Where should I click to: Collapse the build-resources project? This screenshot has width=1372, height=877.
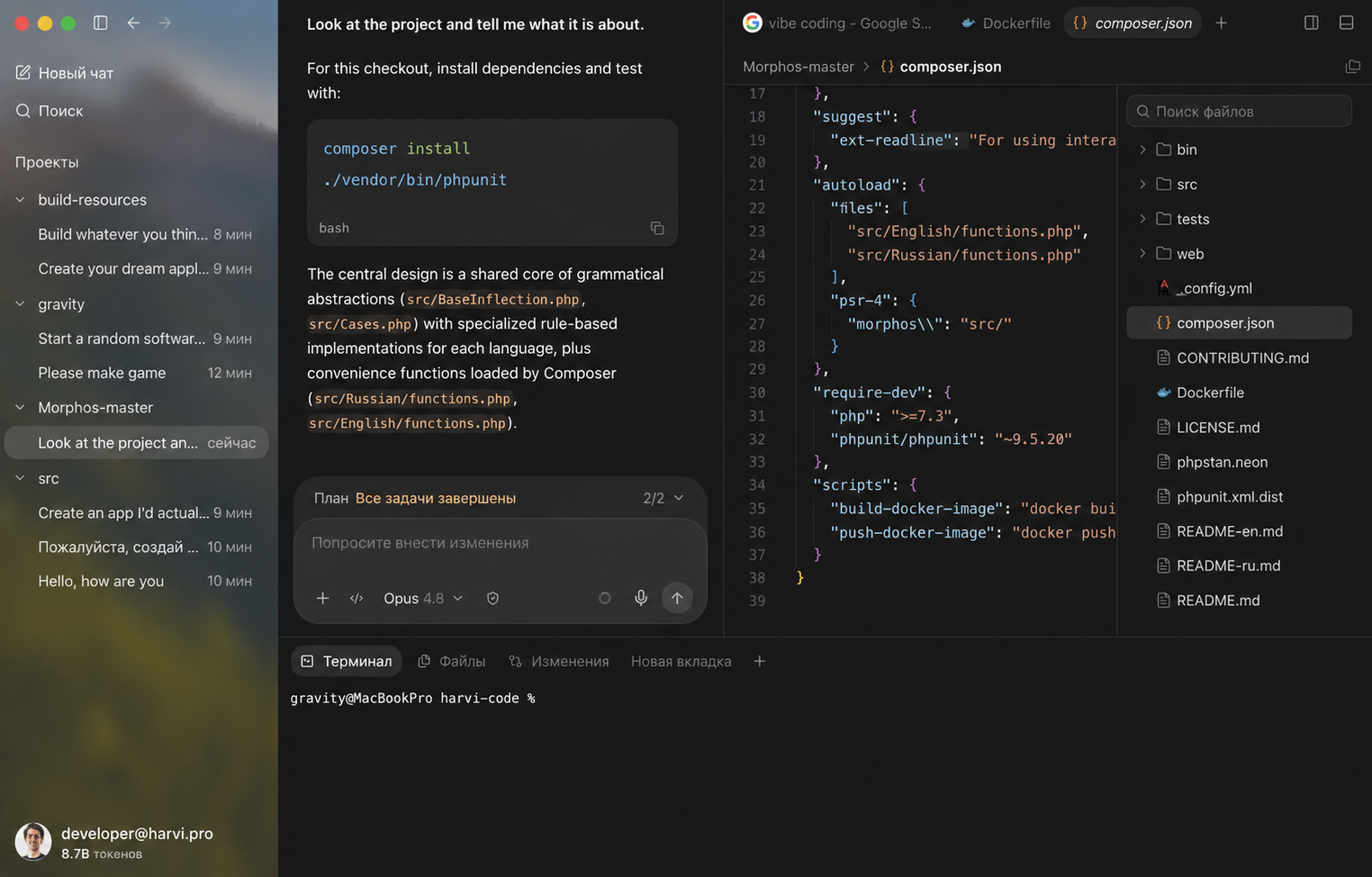tap(20, 200)
